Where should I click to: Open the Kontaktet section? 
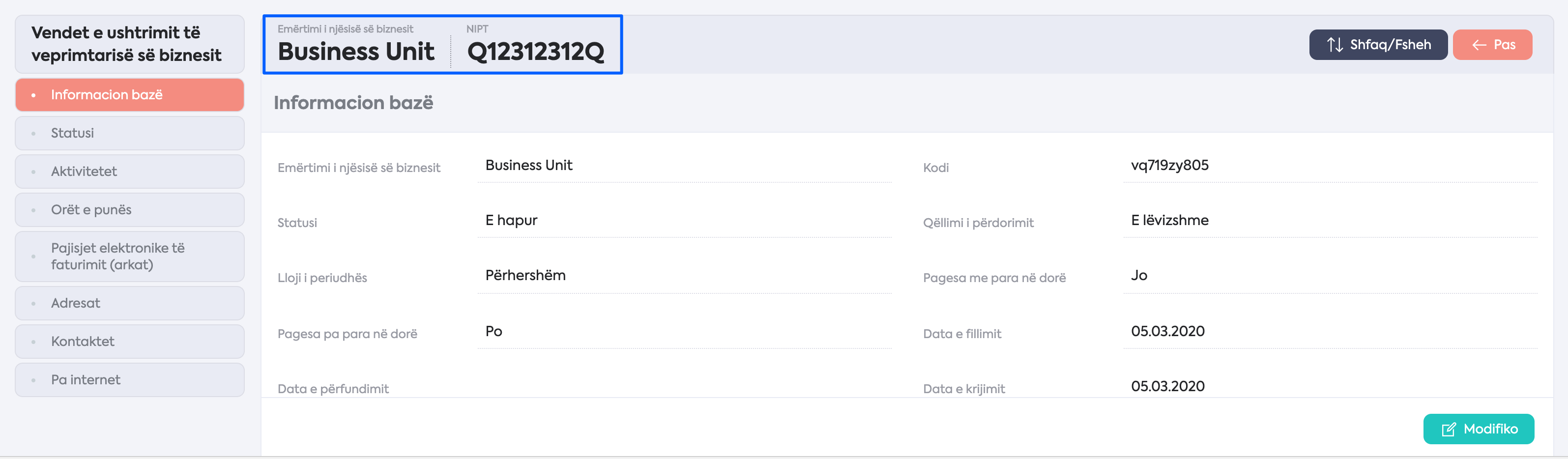coord(130,342)
